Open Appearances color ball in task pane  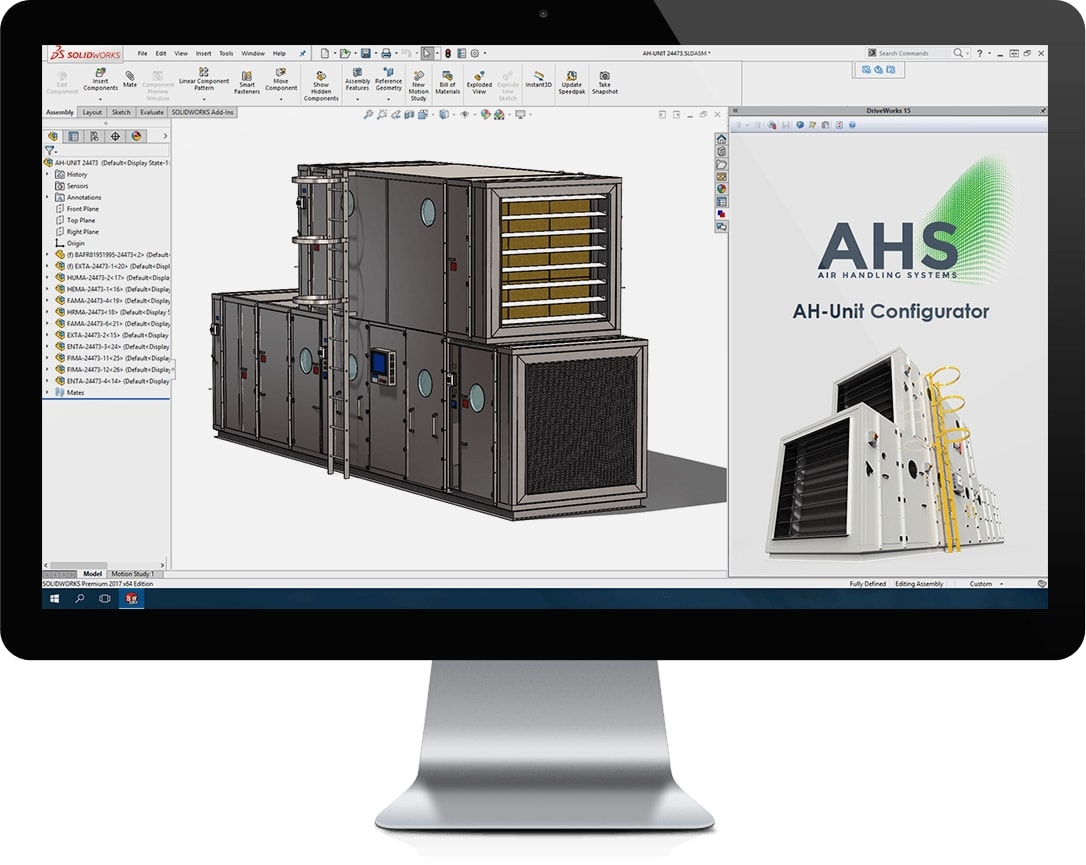[x=721, y=189]
